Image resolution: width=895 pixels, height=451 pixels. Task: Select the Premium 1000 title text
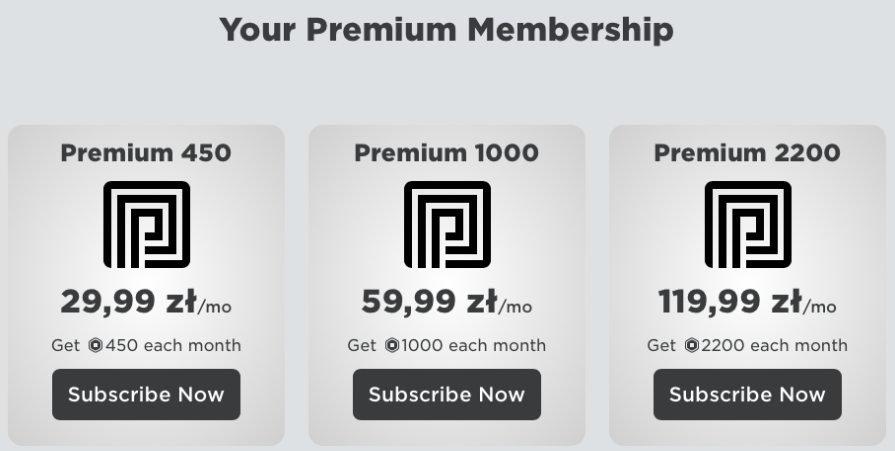coord(446,153)
